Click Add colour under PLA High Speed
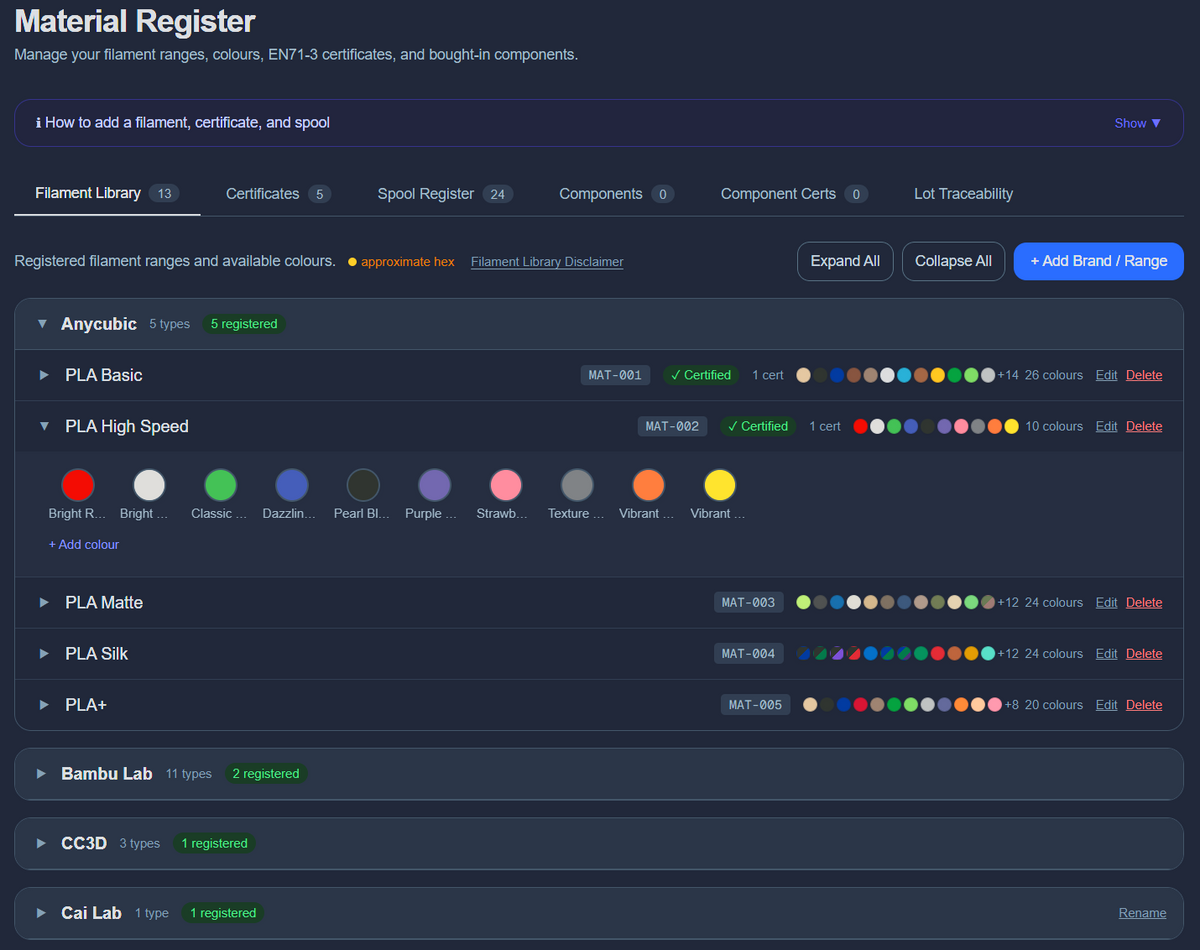This screenshot has width=1200, height=950. [84, 545]
